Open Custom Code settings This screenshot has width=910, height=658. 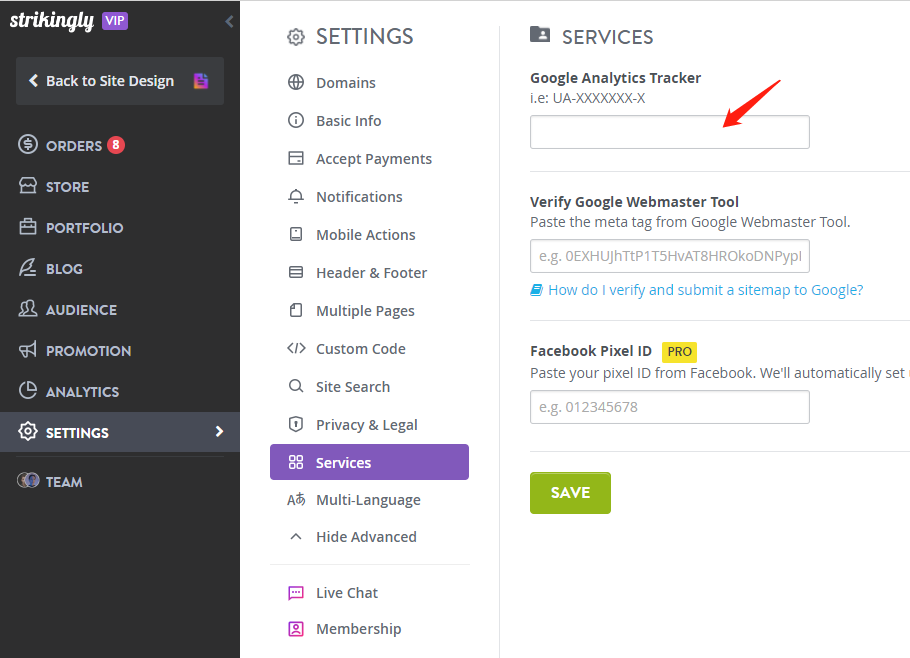(x=360, y=349)
